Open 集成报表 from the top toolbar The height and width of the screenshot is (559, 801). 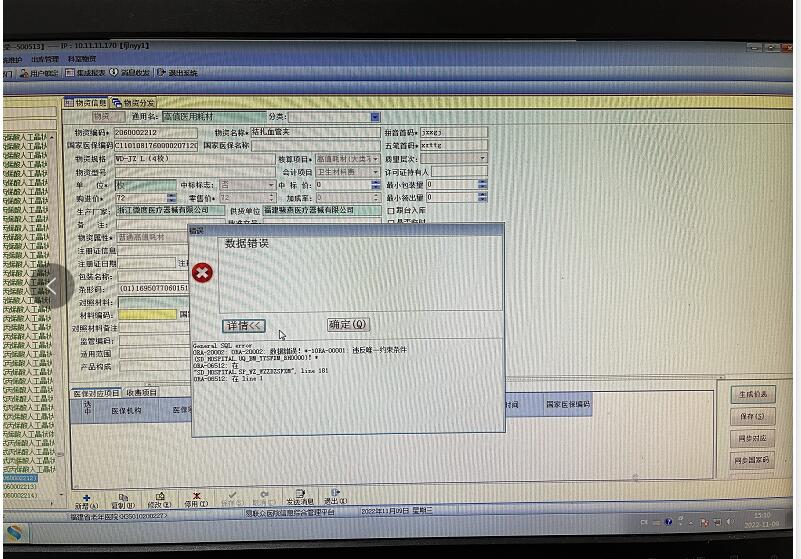pyautogui.click(x=86, y=73)
